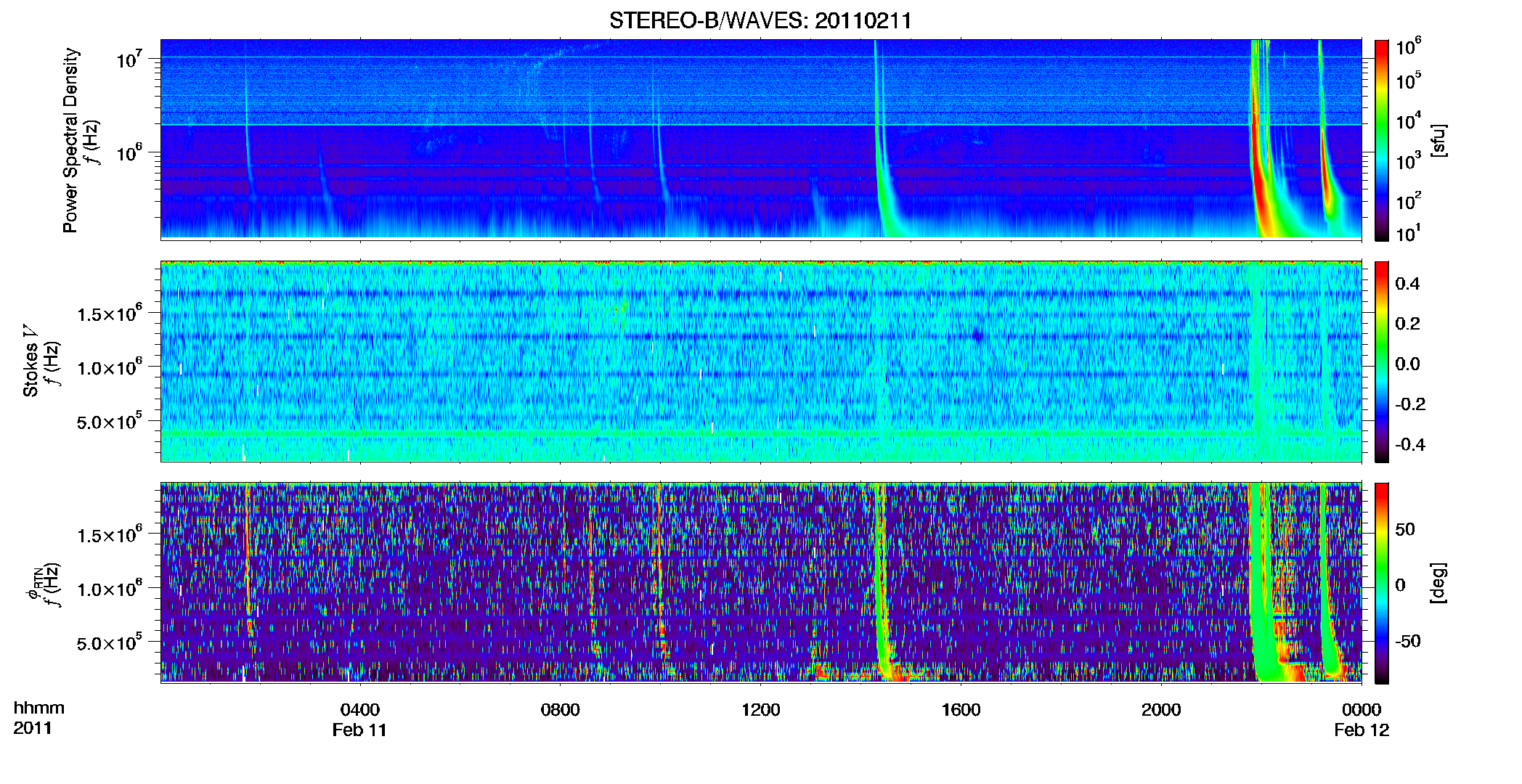Click the 2011 year label
Image resolution: width=1522 pixels, height=784 pixels.
tap(33, 728)
